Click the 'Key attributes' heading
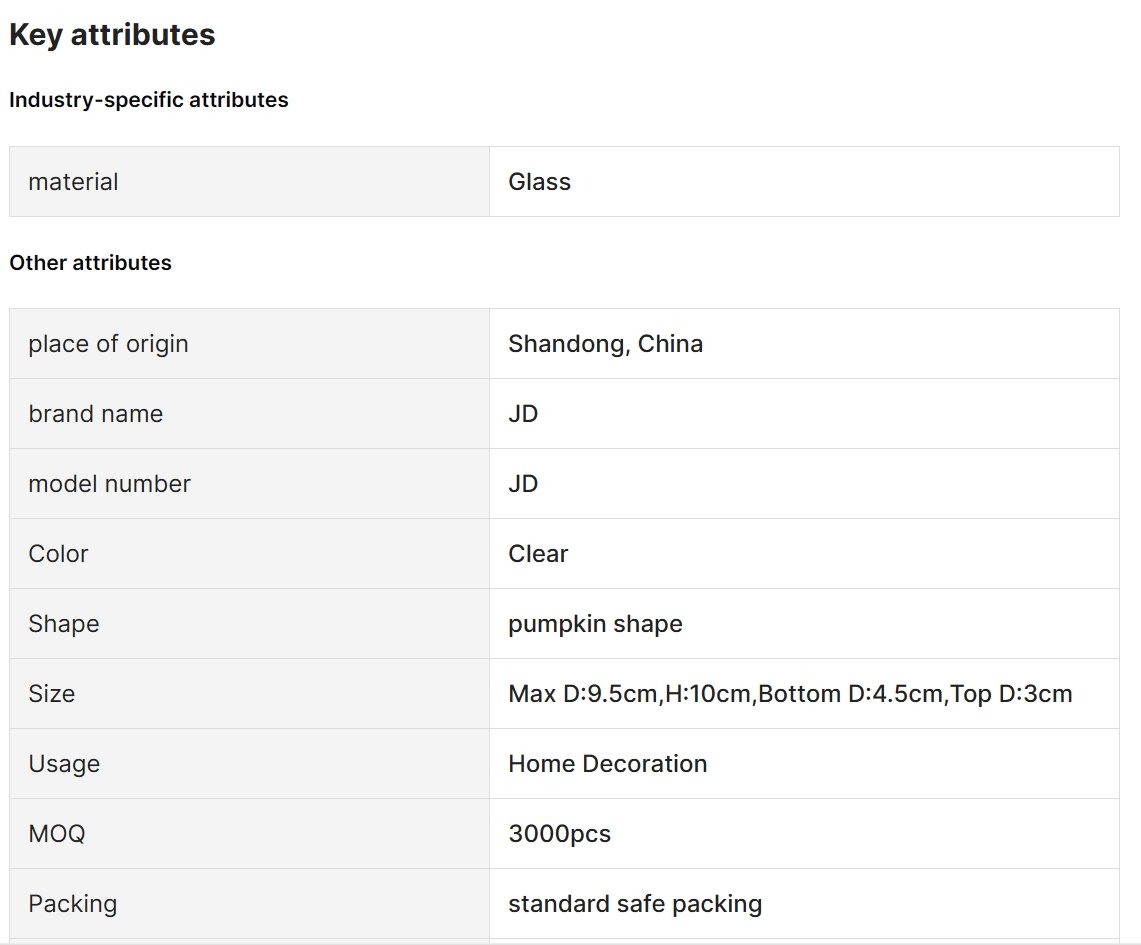 click(x=112, y=35)
